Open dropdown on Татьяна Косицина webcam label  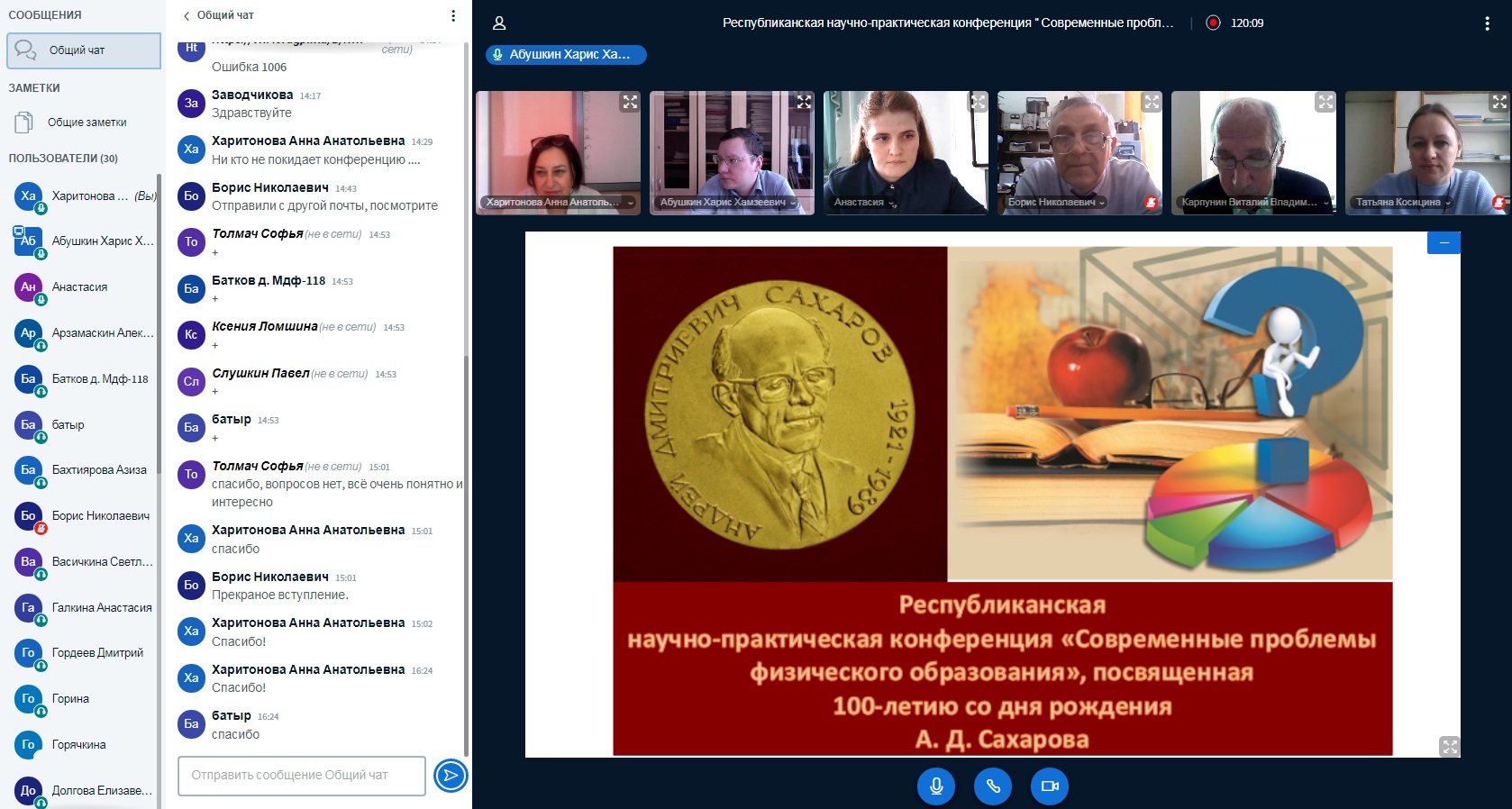(1448, 203)
